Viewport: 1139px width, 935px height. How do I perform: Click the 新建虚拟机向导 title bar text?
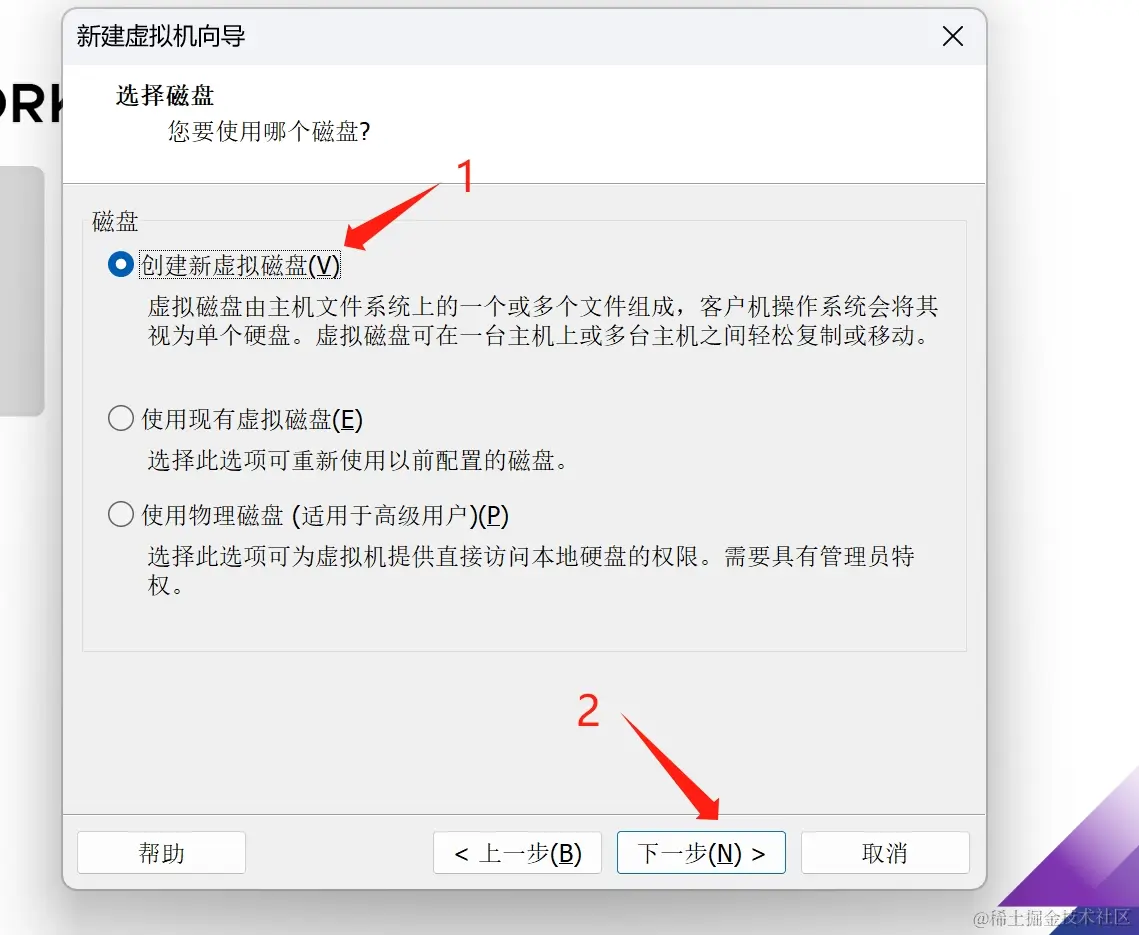pyautogui.click(x=161, y=36)
